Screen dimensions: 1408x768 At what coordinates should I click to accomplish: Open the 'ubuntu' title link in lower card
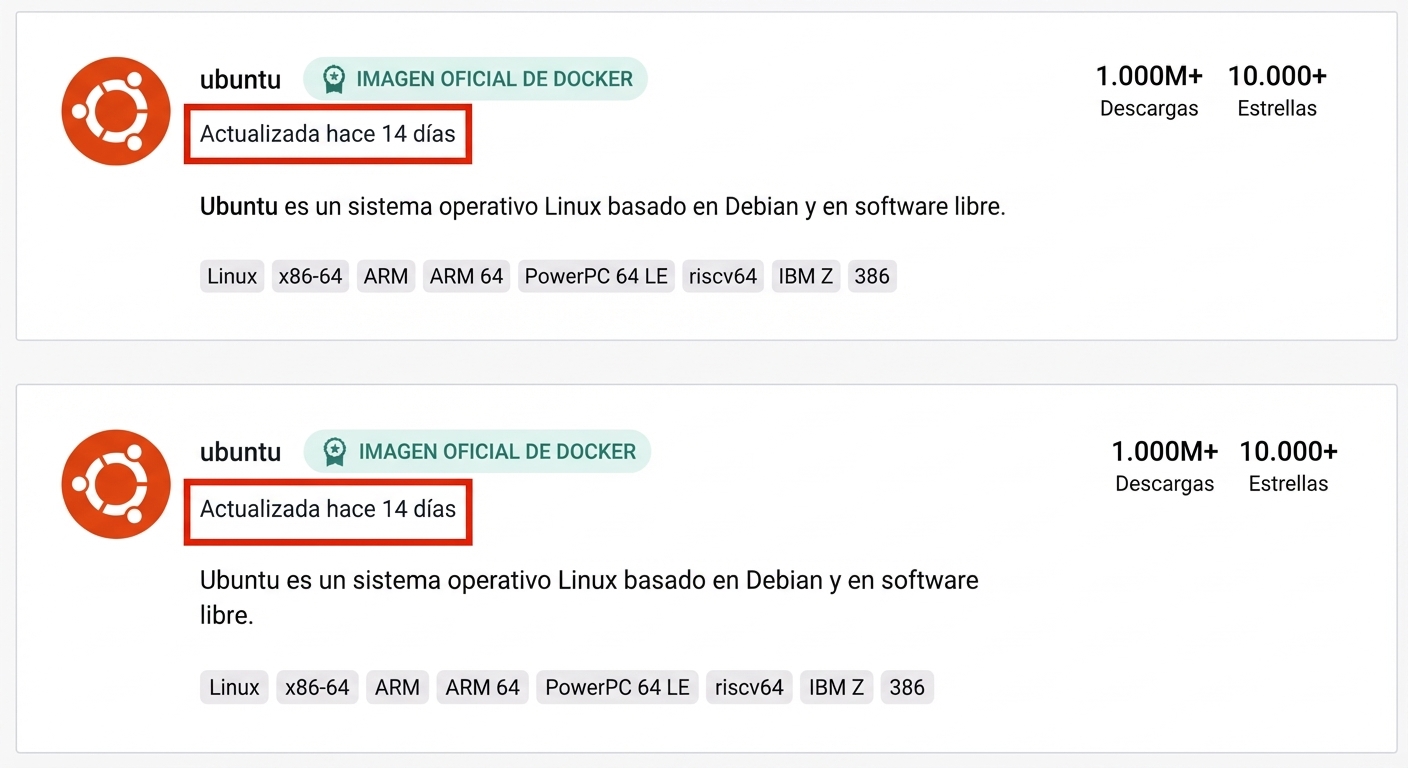coord(240,452)
